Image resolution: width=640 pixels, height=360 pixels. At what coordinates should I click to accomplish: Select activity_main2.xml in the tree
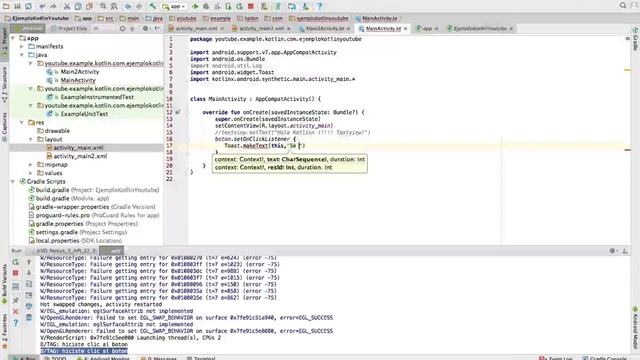pos(80,156)
